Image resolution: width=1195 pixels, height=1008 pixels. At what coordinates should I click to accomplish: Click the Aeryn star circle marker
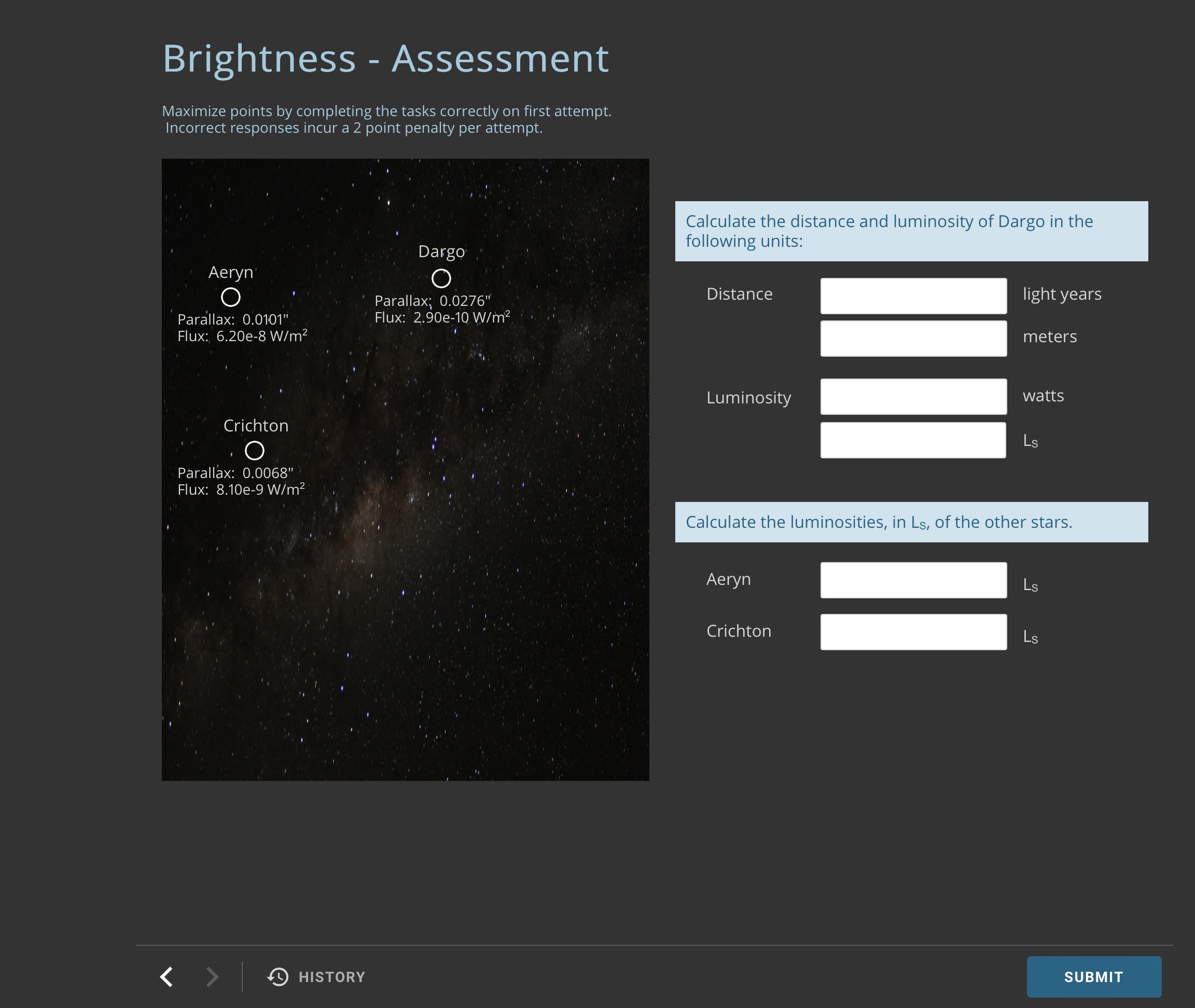(x=230, y=297)
